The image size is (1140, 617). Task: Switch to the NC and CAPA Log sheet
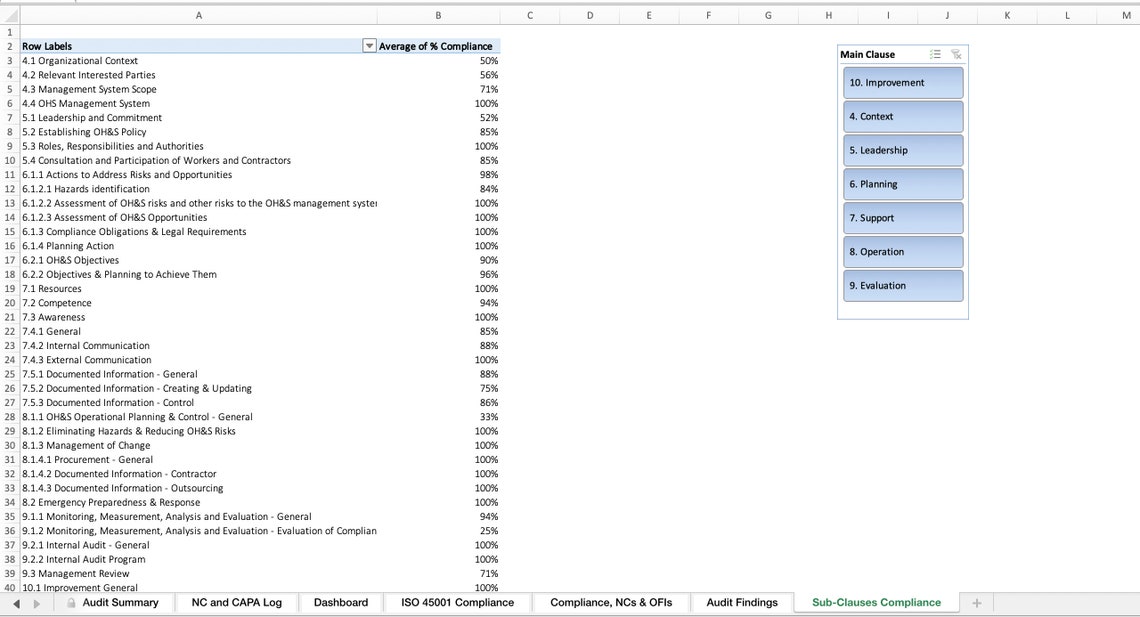pyautogui.click(x=236, y=602)
